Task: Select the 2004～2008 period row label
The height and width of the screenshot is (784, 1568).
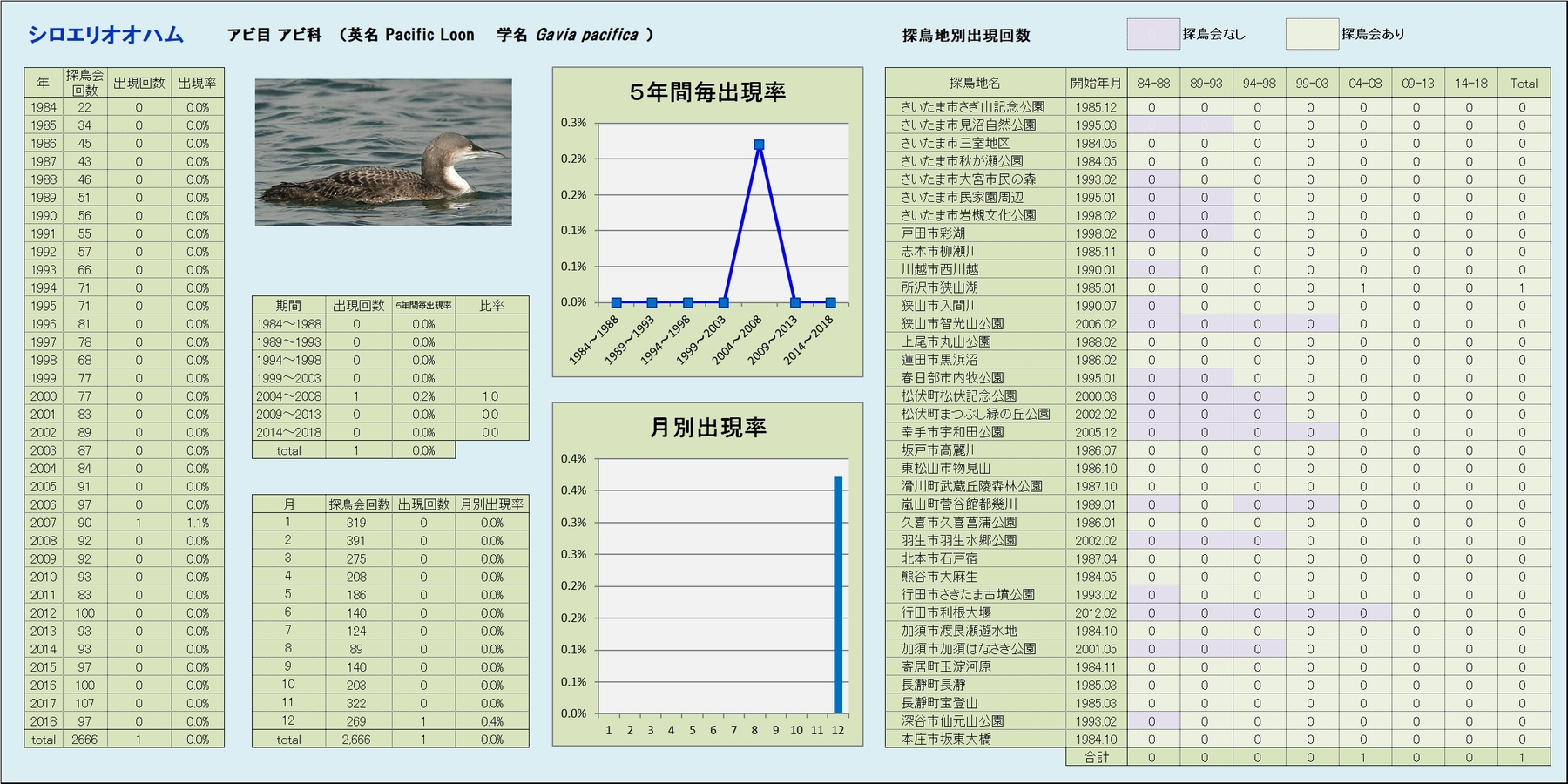Action: tap(288, 396)
